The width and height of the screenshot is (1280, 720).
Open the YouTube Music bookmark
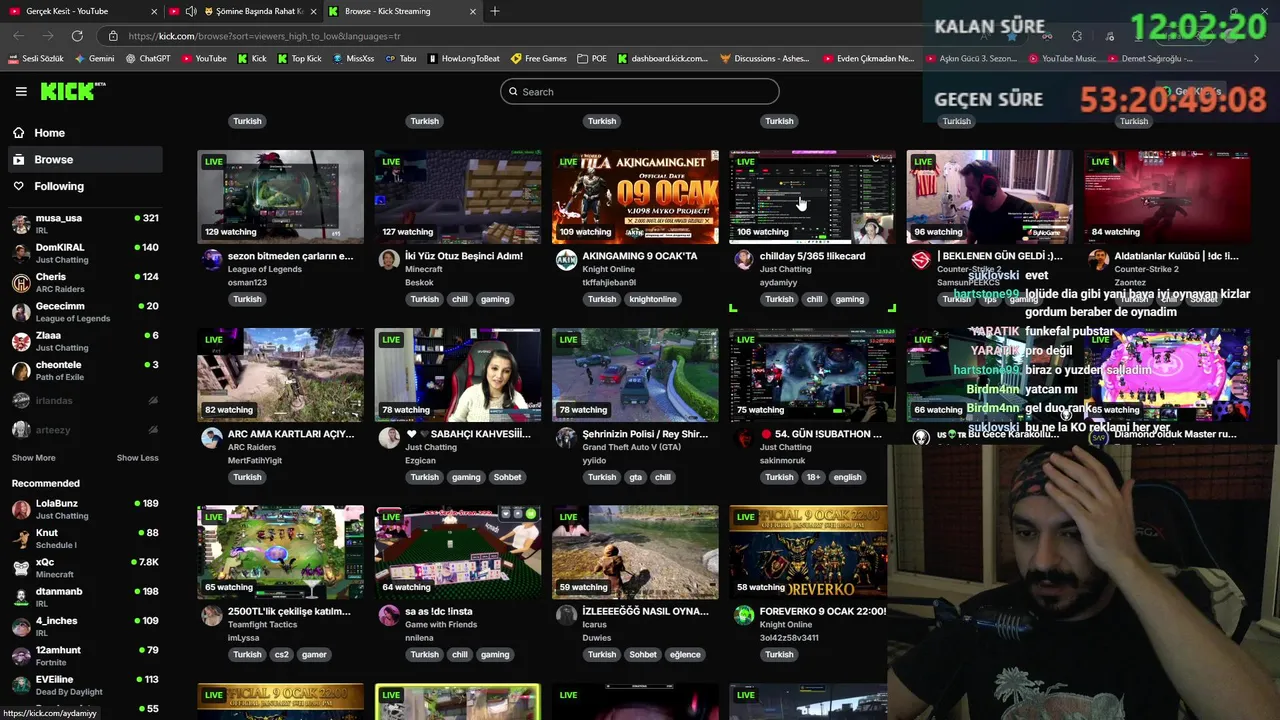coord(1062,59)
